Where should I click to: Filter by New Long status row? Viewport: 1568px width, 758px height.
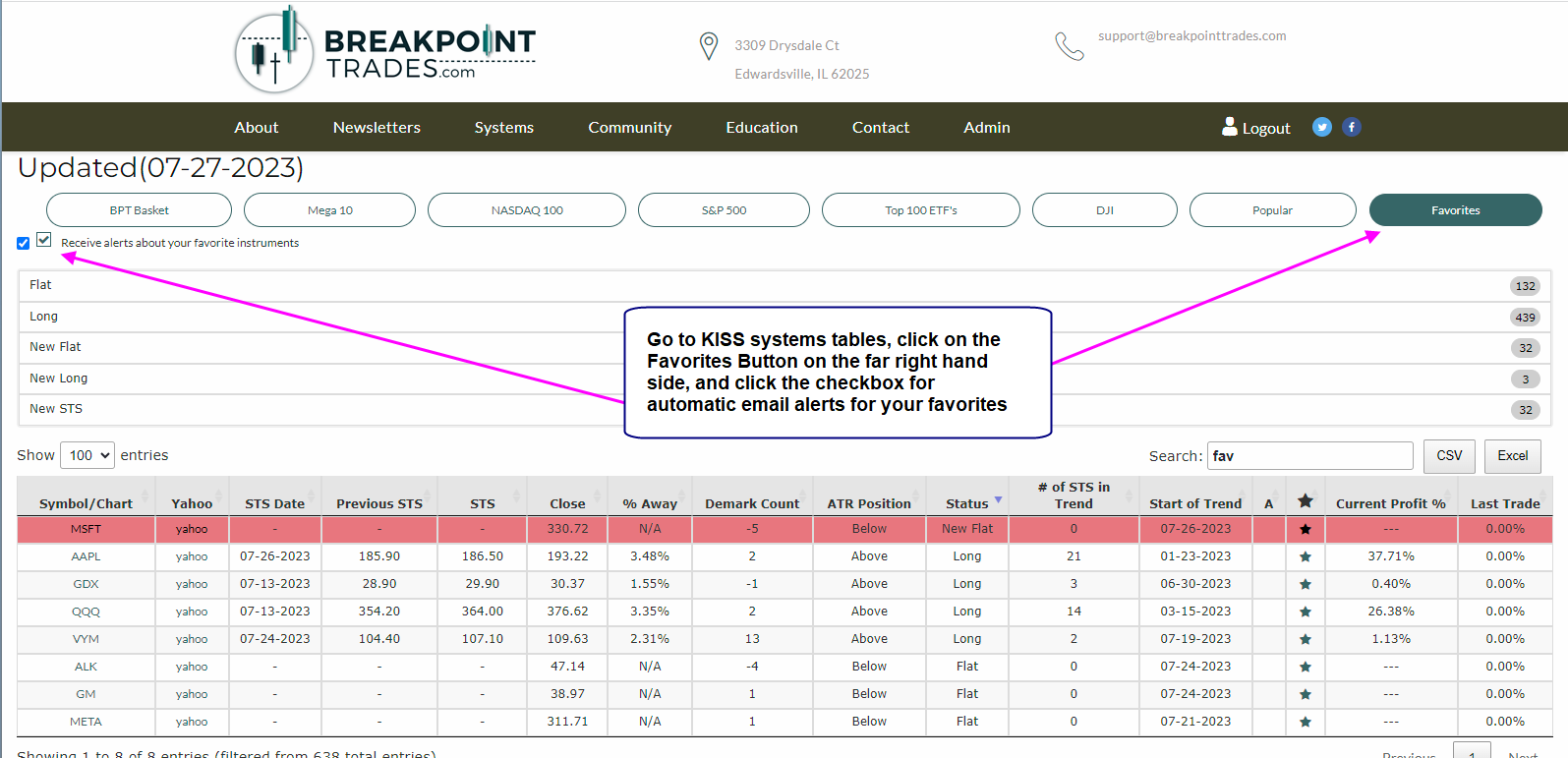784,379
